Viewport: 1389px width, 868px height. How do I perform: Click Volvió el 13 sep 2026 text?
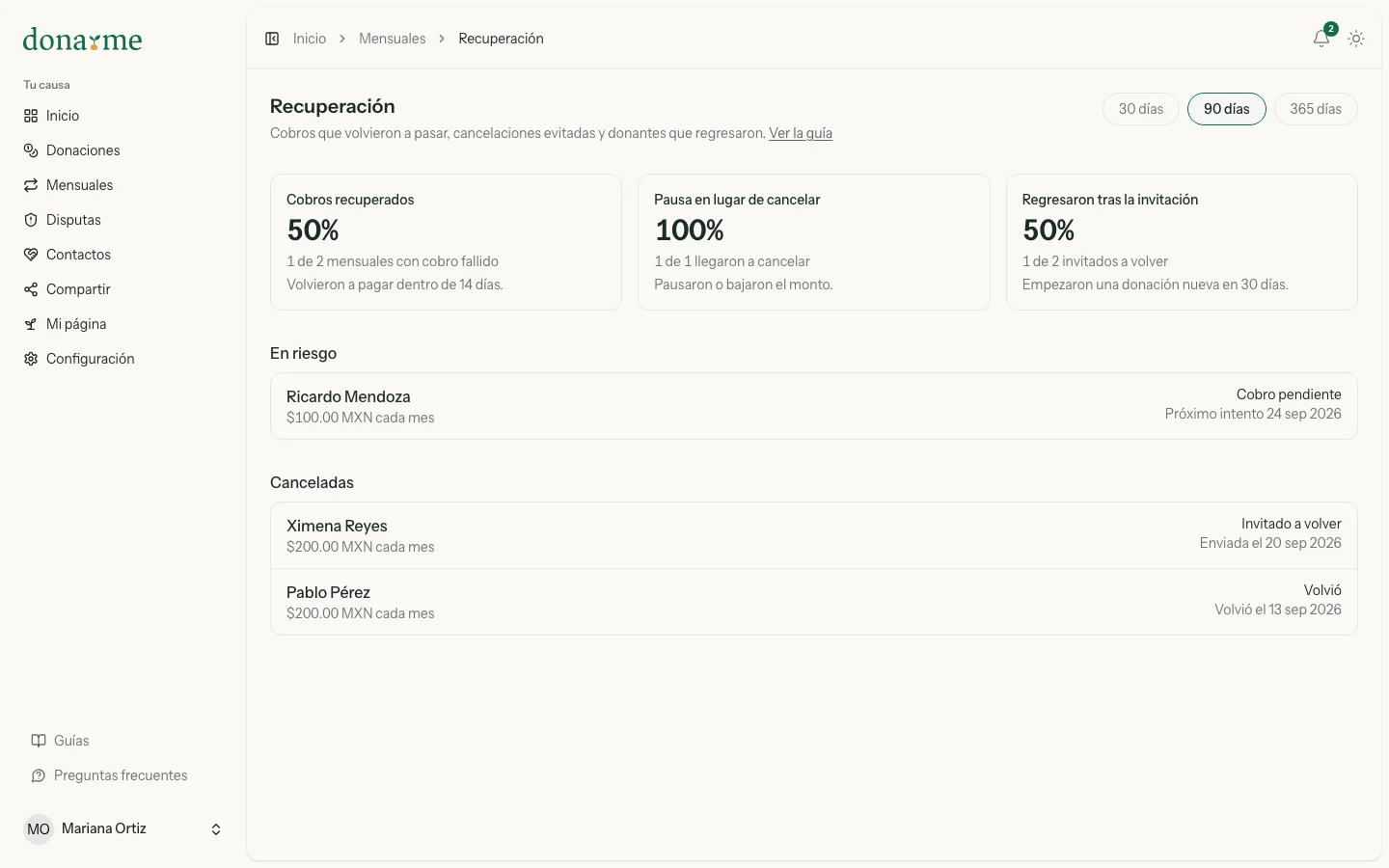[1278, 610]
